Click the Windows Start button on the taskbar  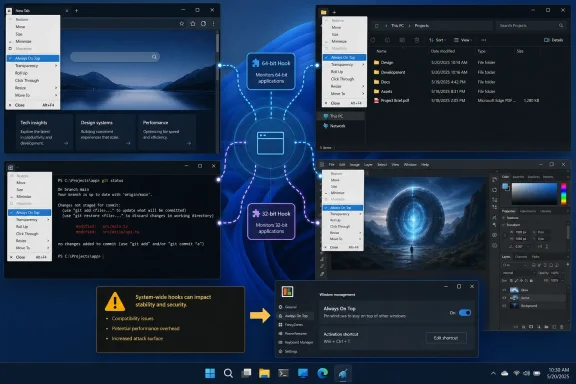210,373
